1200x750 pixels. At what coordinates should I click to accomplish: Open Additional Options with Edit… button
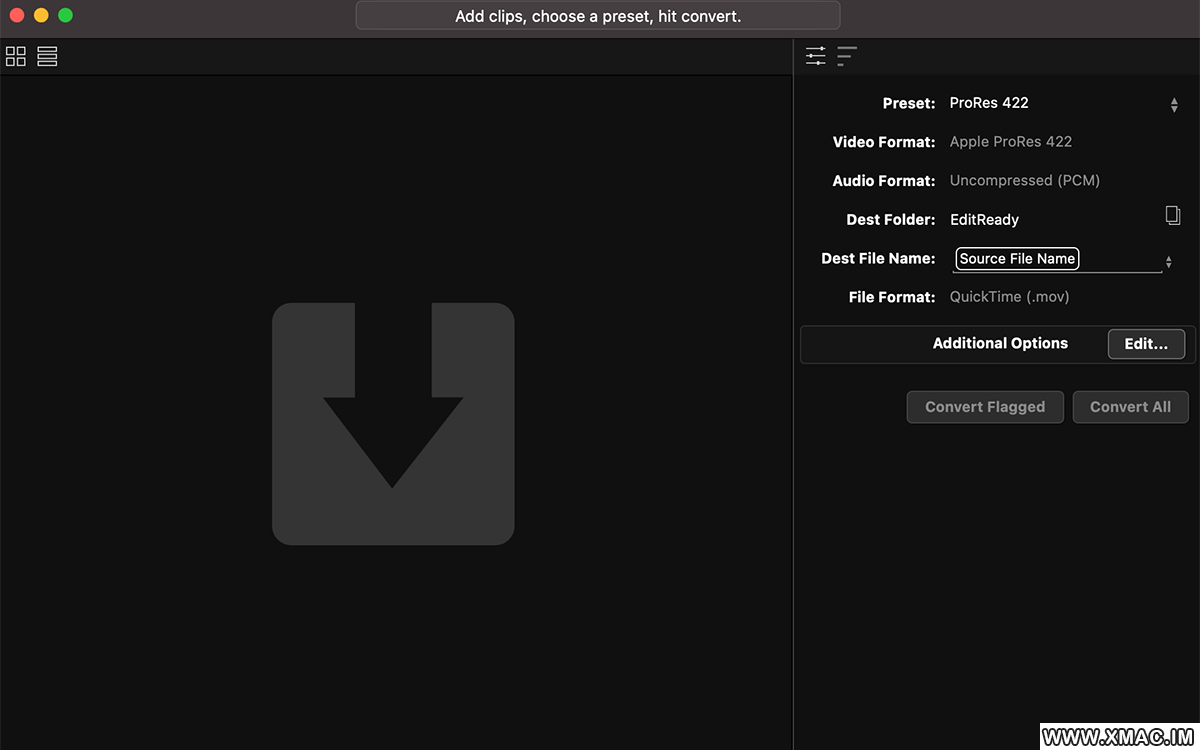coord(1146,344)
